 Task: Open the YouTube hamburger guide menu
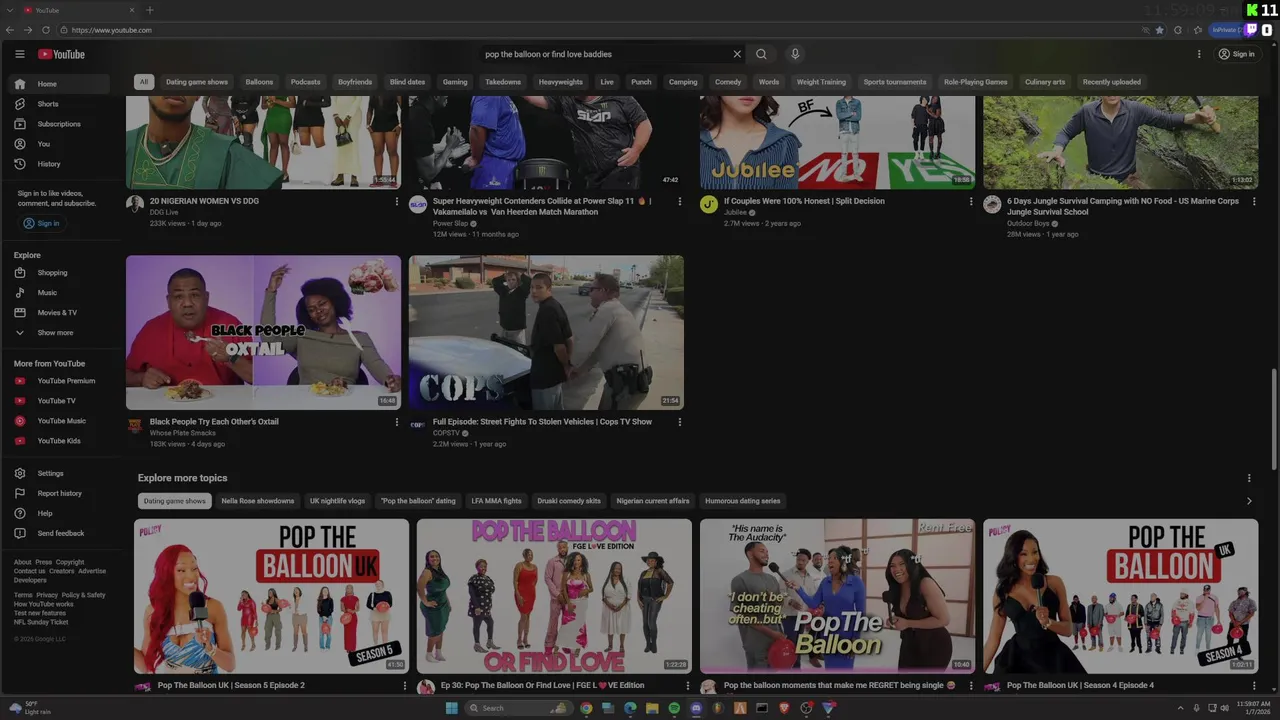tap(19, 54)
